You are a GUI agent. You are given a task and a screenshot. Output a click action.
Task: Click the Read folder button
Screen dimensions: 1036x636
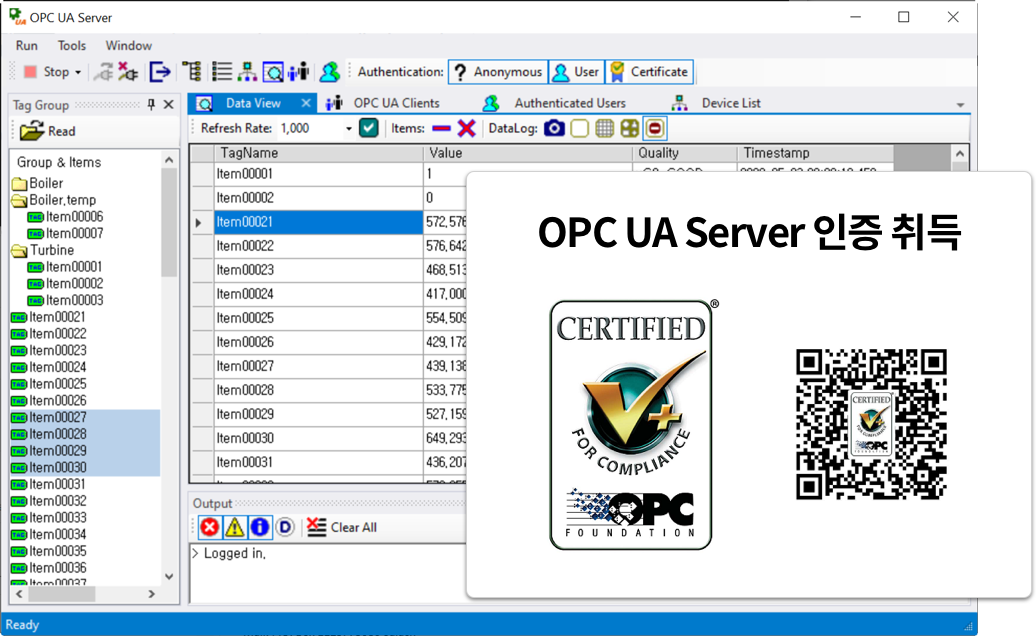pyautogui.click(x=48, y=131)
